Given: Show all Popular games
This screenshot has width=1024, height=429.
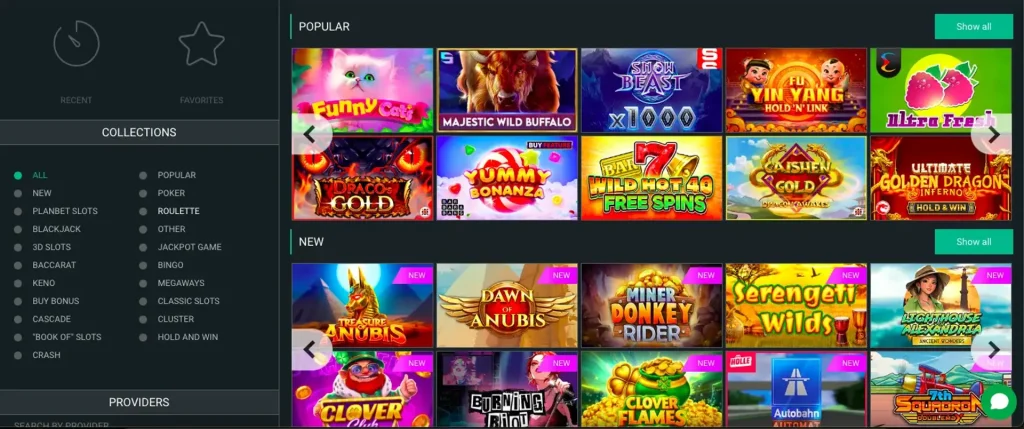Looking at the screenshot, I should 974,27.
